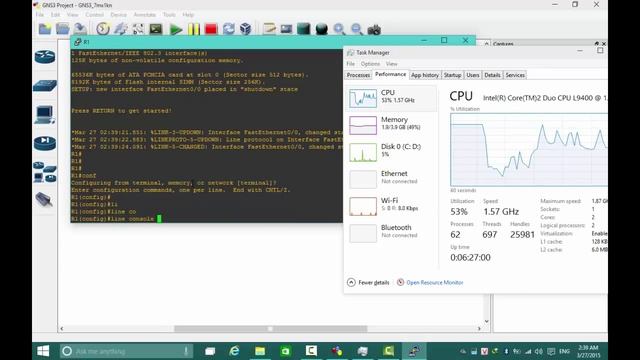Switch to the Details tab
The height and width of the screenshot is (360, 640).
pos(492,75)
